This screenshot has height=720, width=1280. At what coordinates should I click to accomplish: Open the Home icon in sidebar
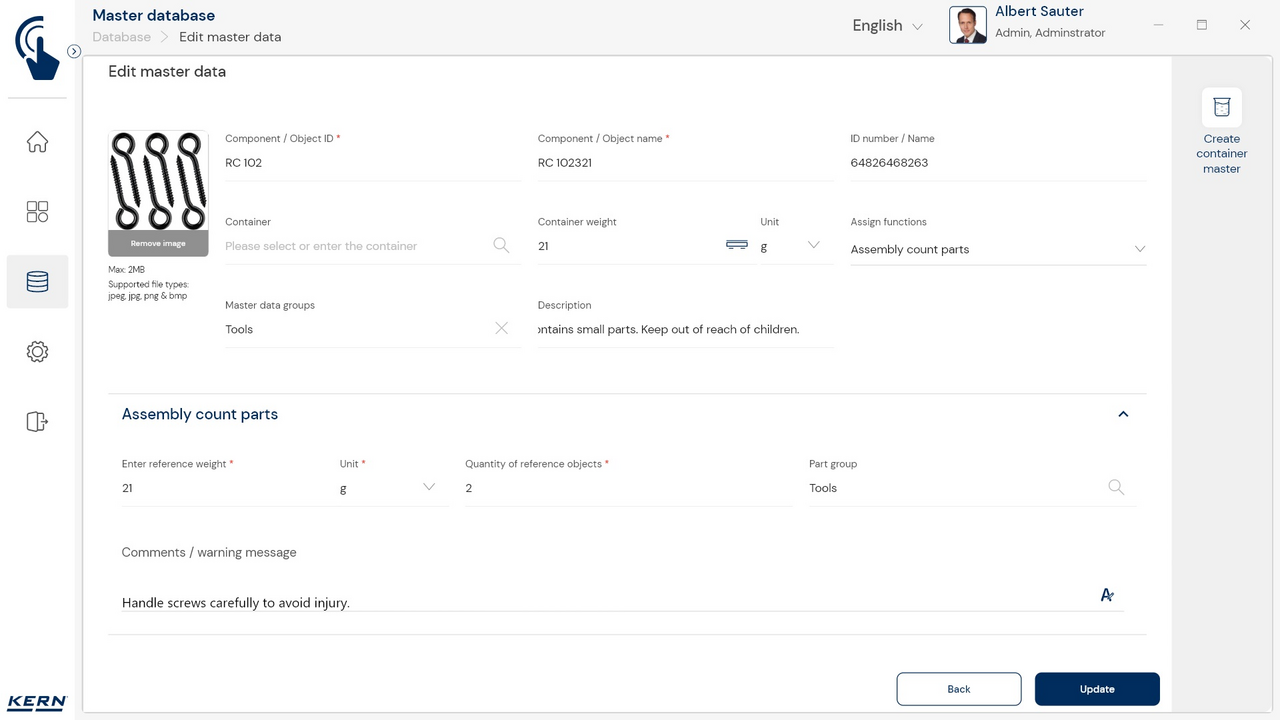click(37, 142)
